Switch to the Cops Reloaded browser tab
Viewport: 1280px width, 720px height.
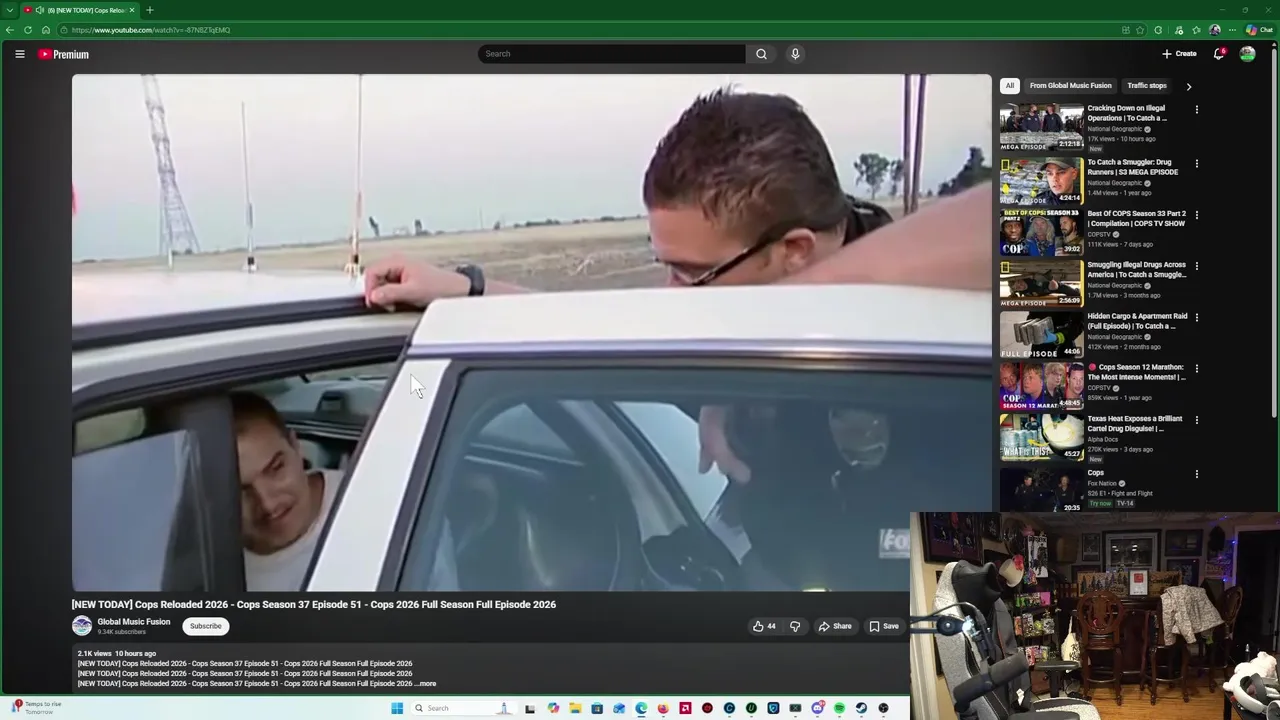[x=78, y=10]
